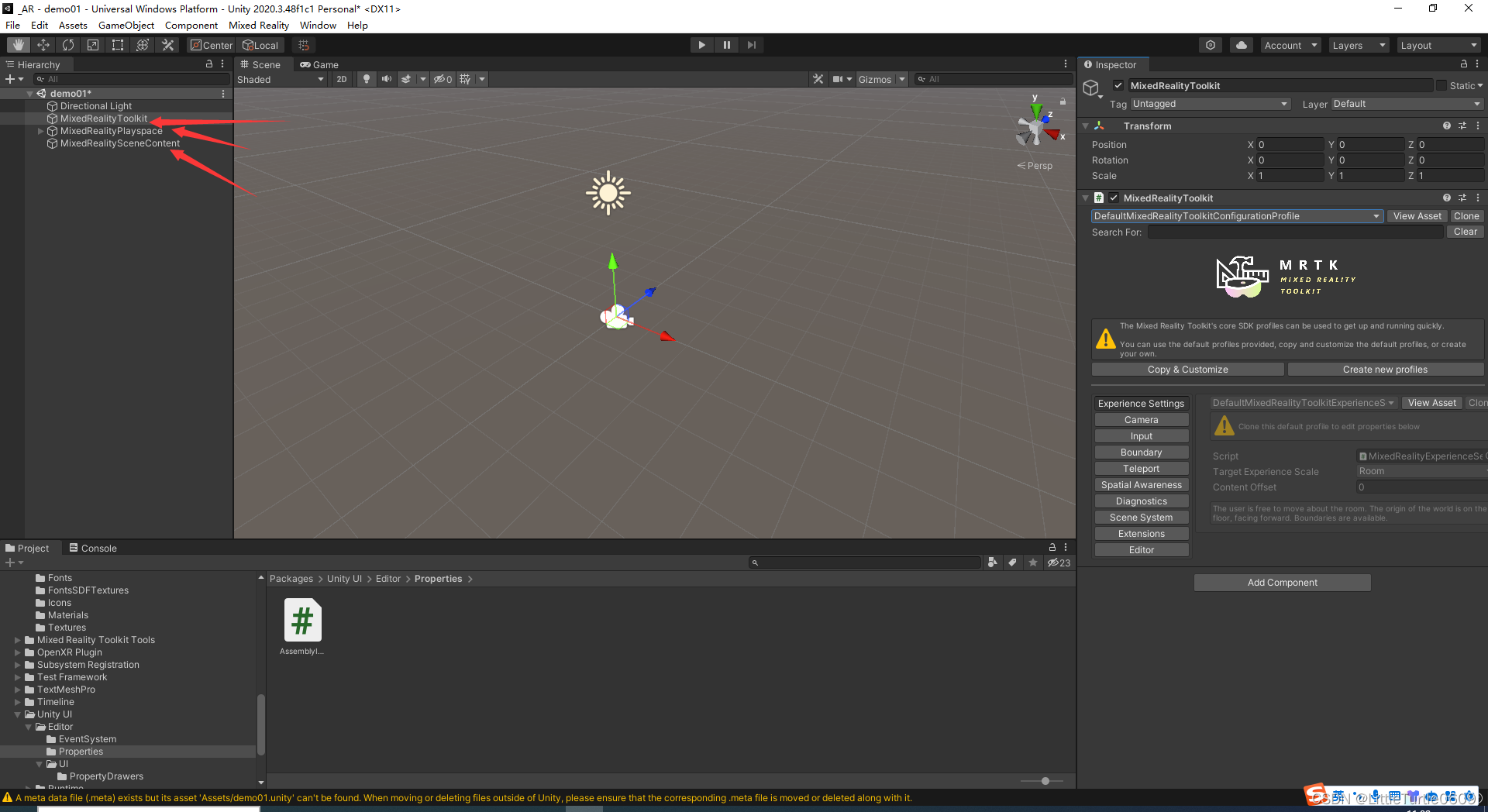Click the Pause button
The width and height of the screenshot is (1488, 812).
pyautogui.click(x=726, y=45)
